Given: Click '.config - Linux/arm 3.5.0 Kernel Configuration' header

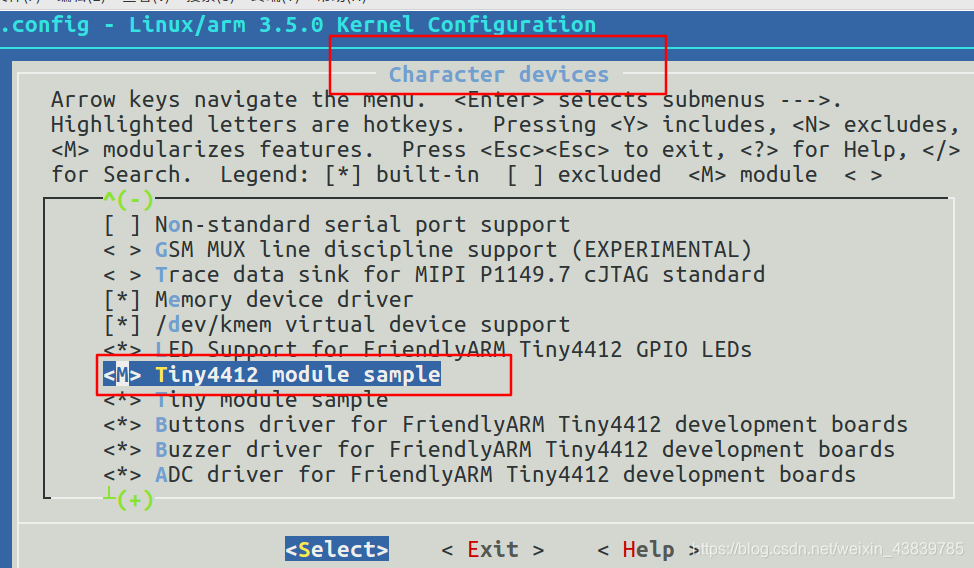Looking at the screenshot, I should pyautogui.click(x=298, y=25).
